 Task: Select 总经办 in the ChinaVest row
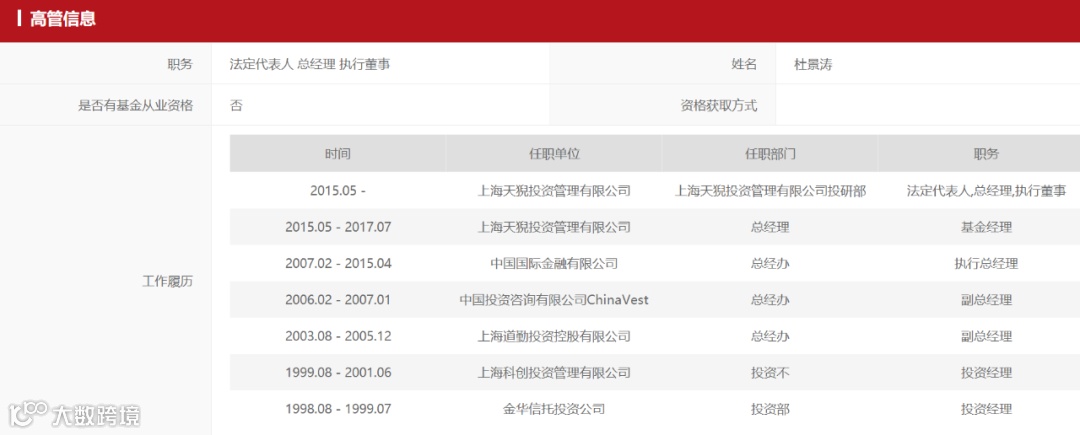770,300
